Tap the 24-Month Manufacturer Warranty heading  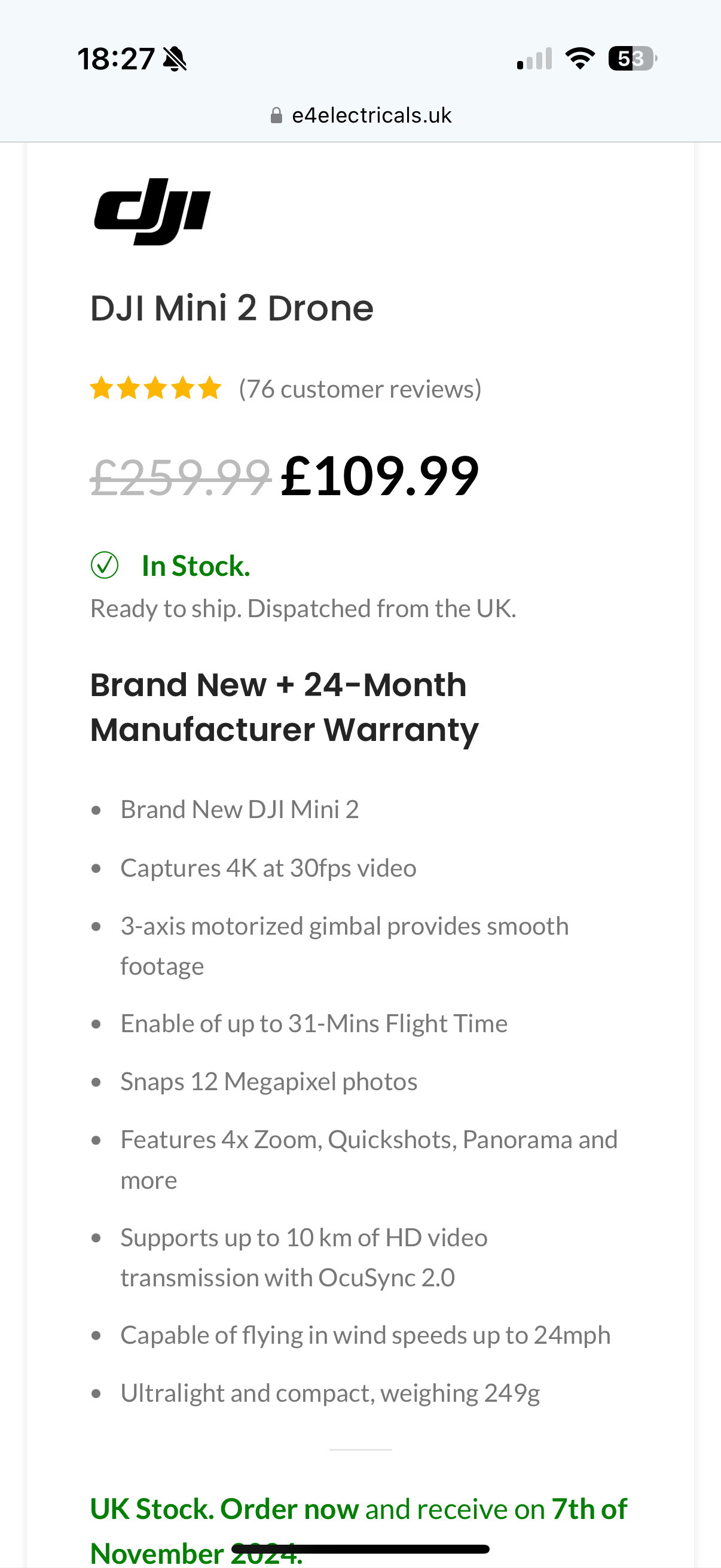(283, 707)
